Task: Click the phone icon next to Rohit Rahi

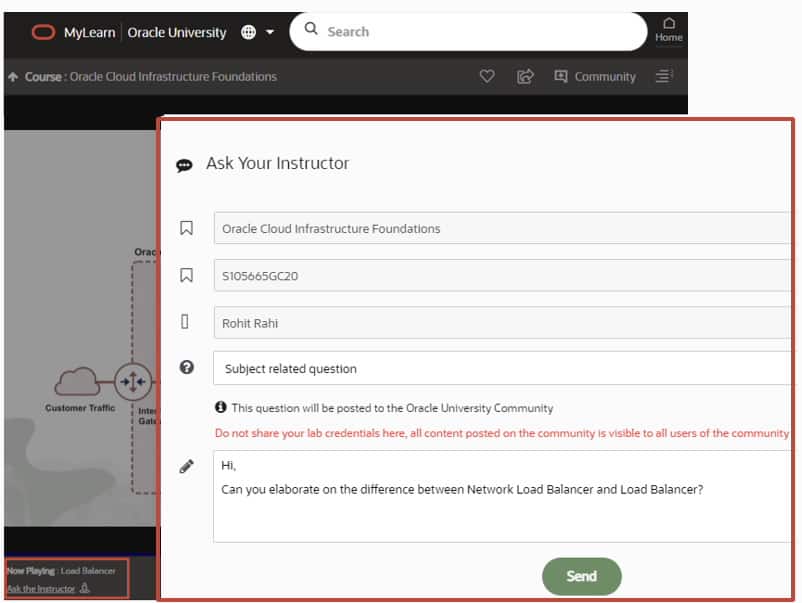Action: pyautogui.click(x=185, y=321)
